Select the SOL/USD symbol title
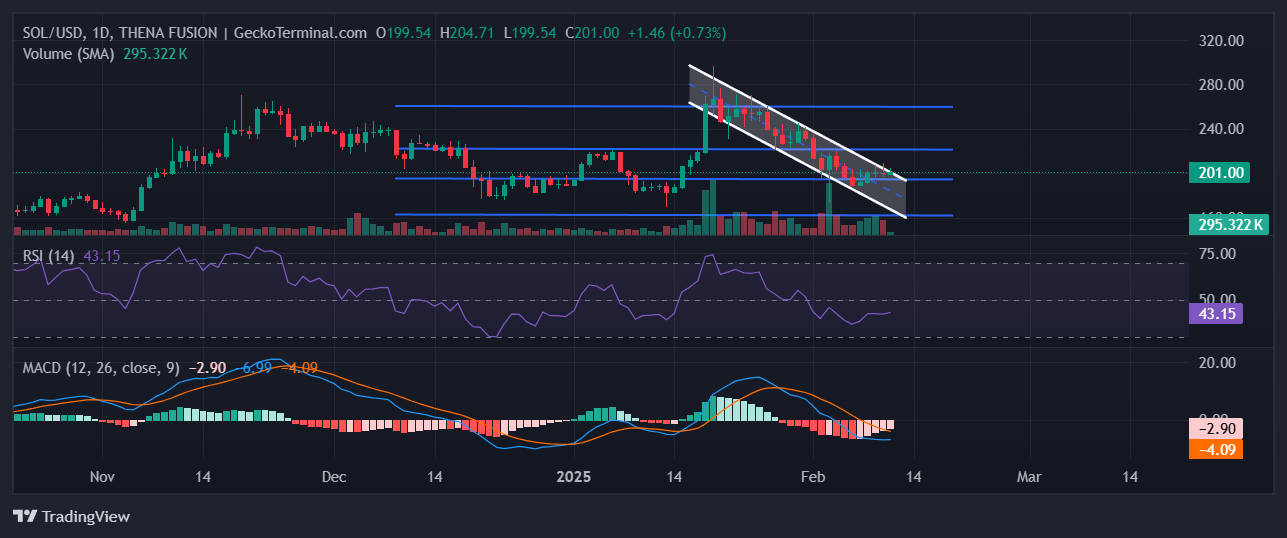This screenshot has width=1287, height=538. coord(54,33)
